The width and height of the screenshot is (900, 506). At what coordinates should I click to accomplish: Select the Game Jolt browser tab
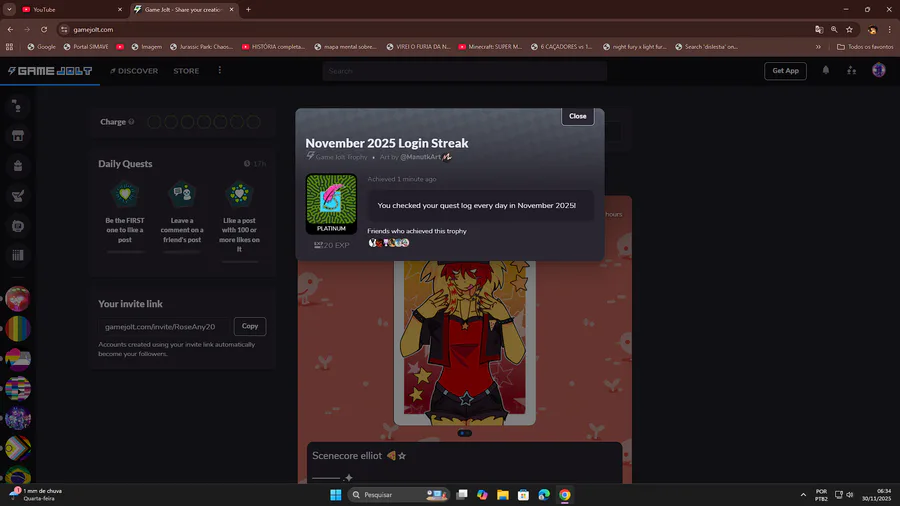184,9
